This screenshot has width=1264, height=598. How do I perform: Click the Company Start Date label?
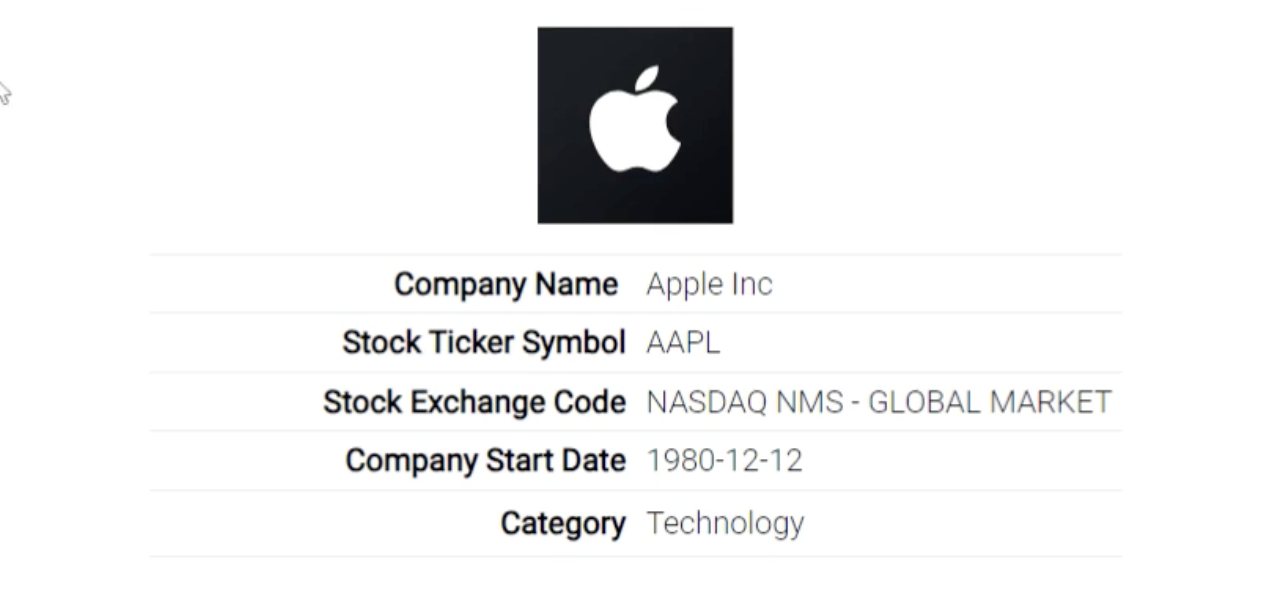click(485, 461)
